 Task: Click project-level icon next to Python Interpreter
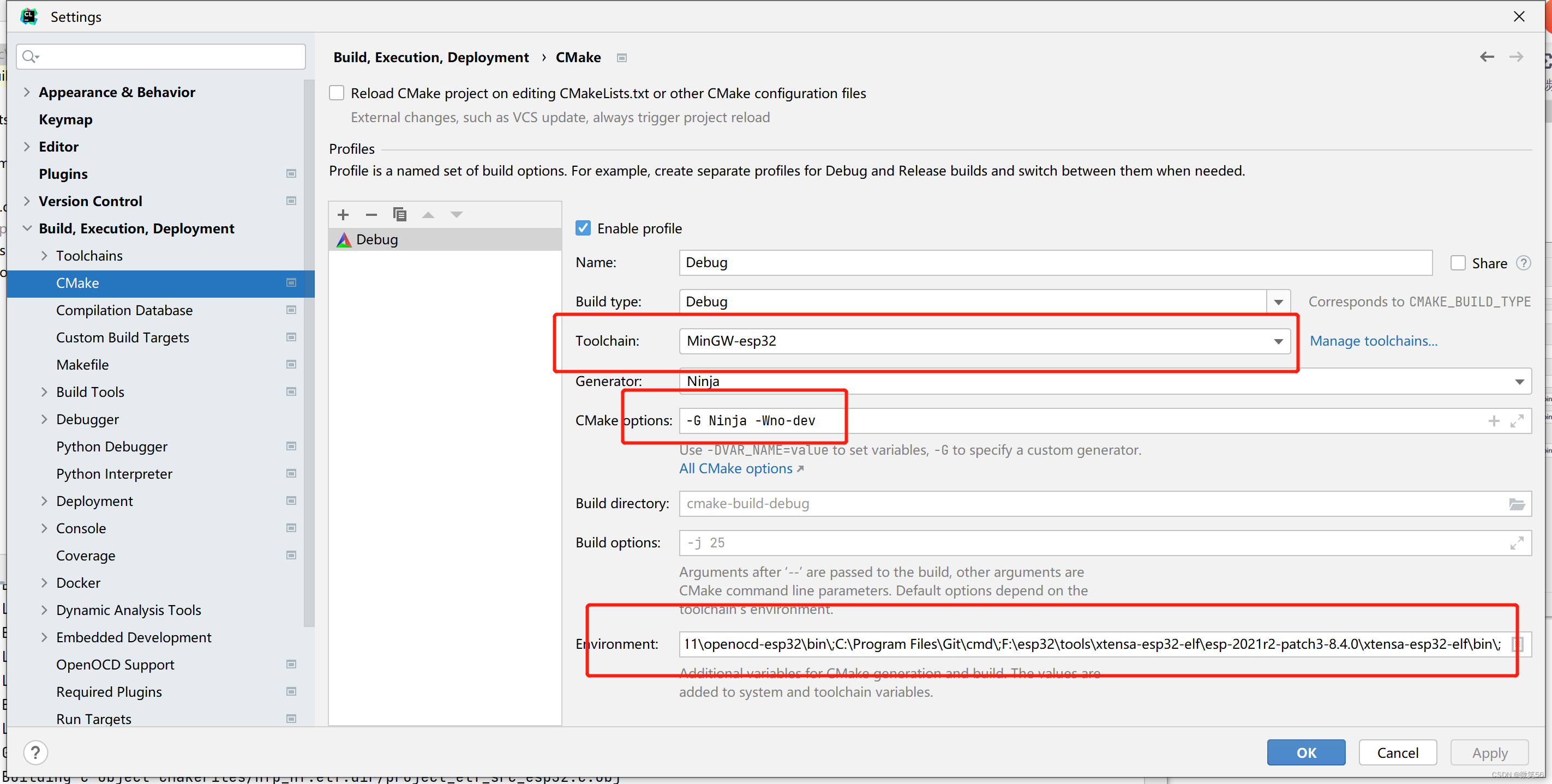291,474
